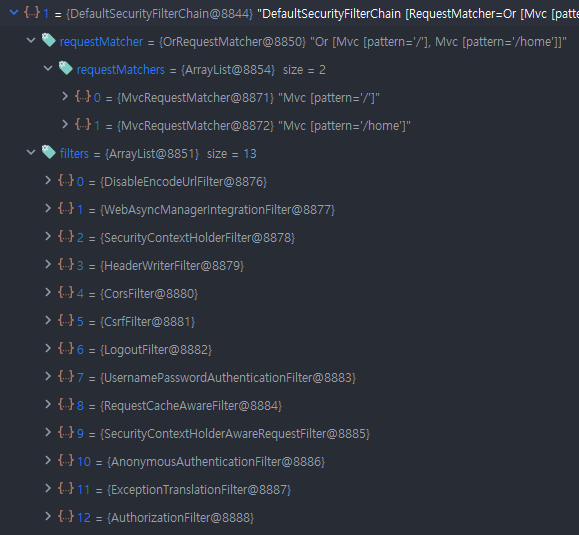Select {CsrfFilter@8881} value
The image size is (579, 535).
pyautogui.click(x=147, y=322)
